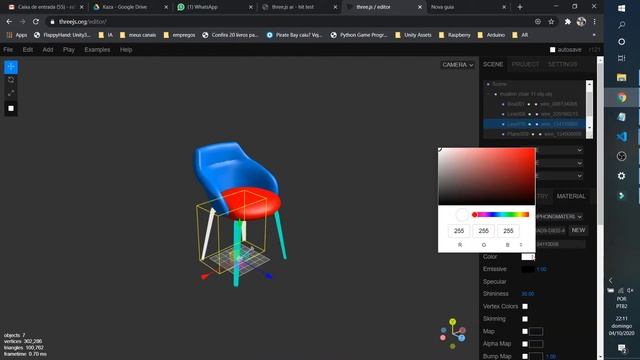
Task: Bookmark this page with the star icon
Action: pos(551,22)
